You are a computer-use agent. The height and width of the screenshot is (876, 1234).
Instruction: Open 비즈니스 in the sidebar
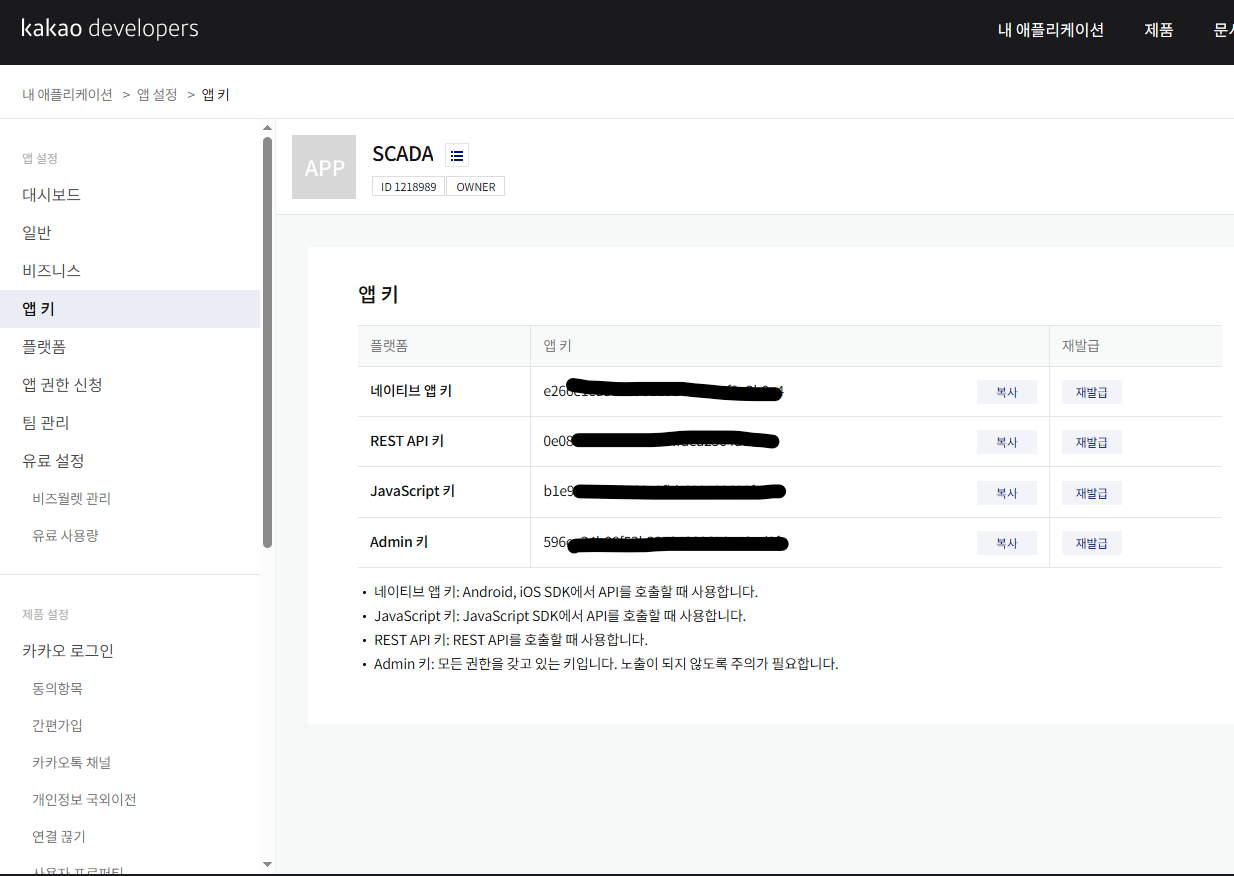(x=130, y=271)
